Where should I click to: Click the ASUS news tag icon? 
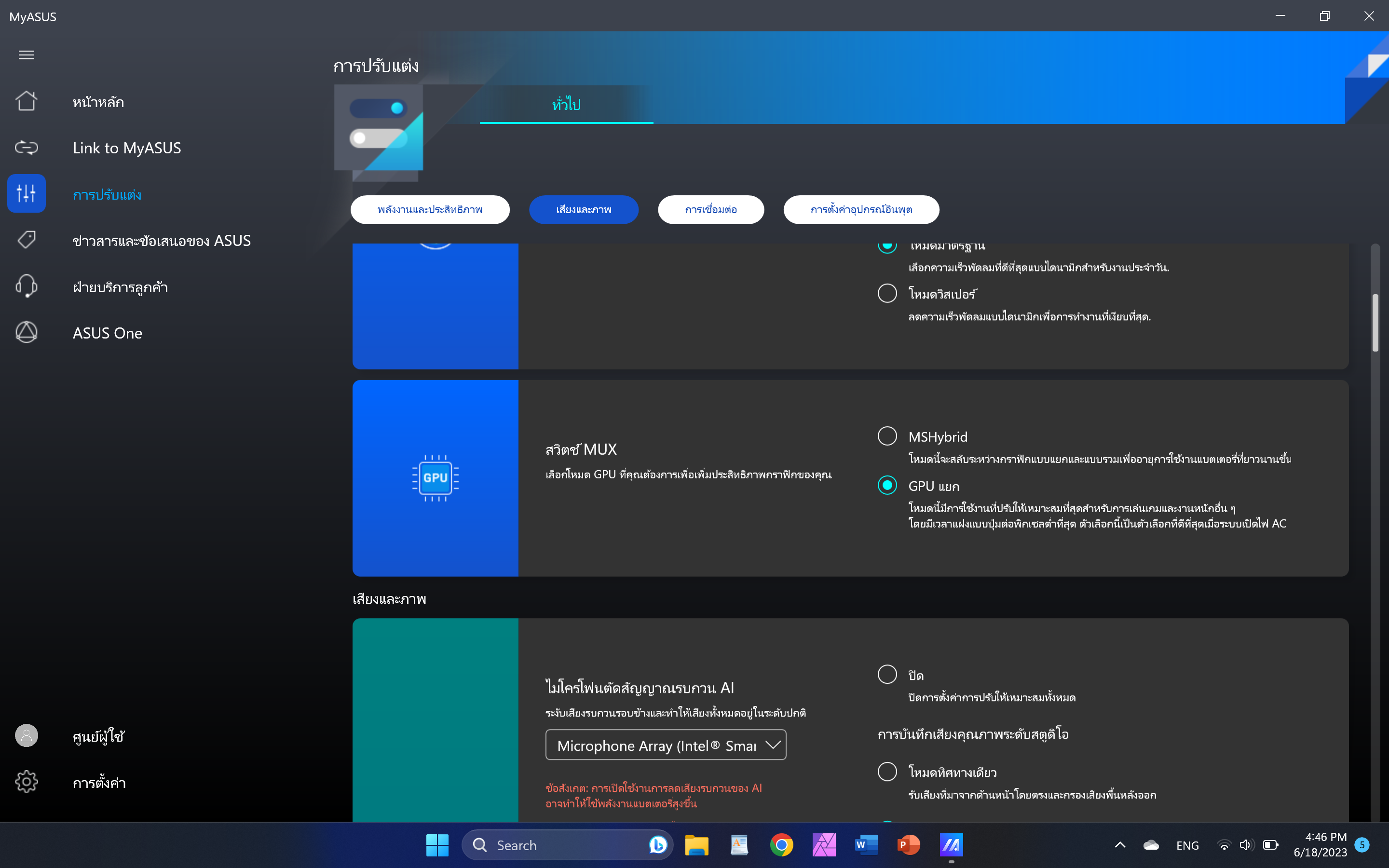coord(27,239)
